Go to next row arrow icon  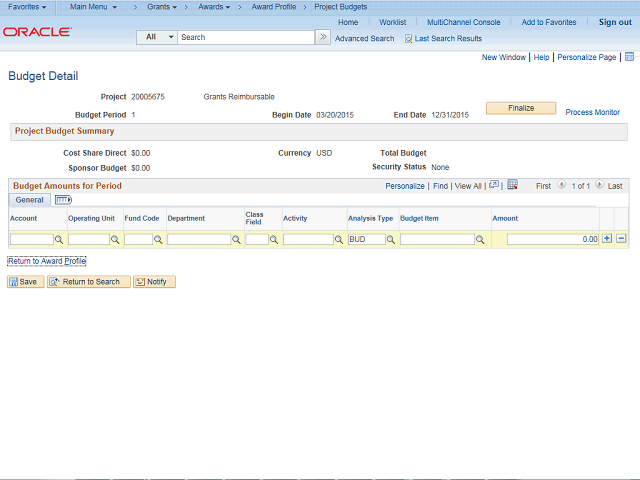[x=599, y=185]
